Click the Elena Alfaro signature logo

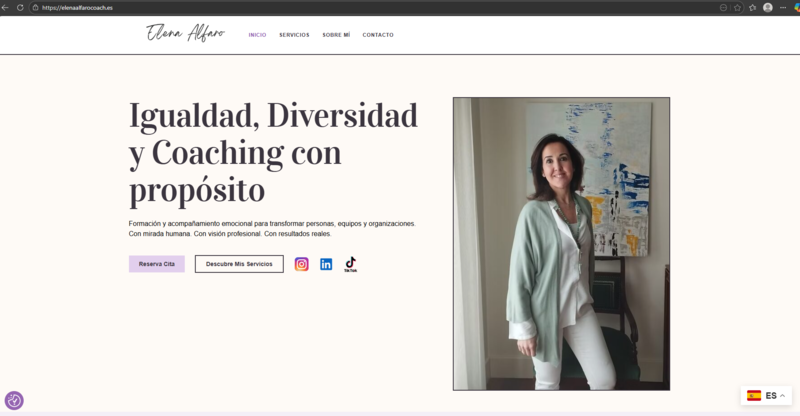tap(185, 34)
